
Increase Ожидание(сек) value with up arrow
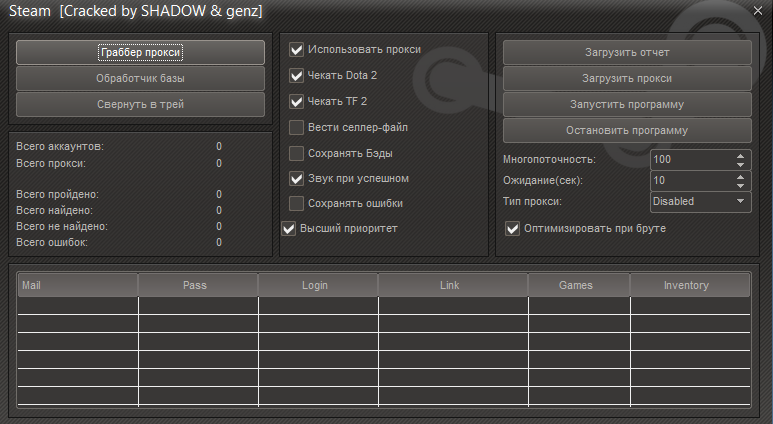[740, 177]
